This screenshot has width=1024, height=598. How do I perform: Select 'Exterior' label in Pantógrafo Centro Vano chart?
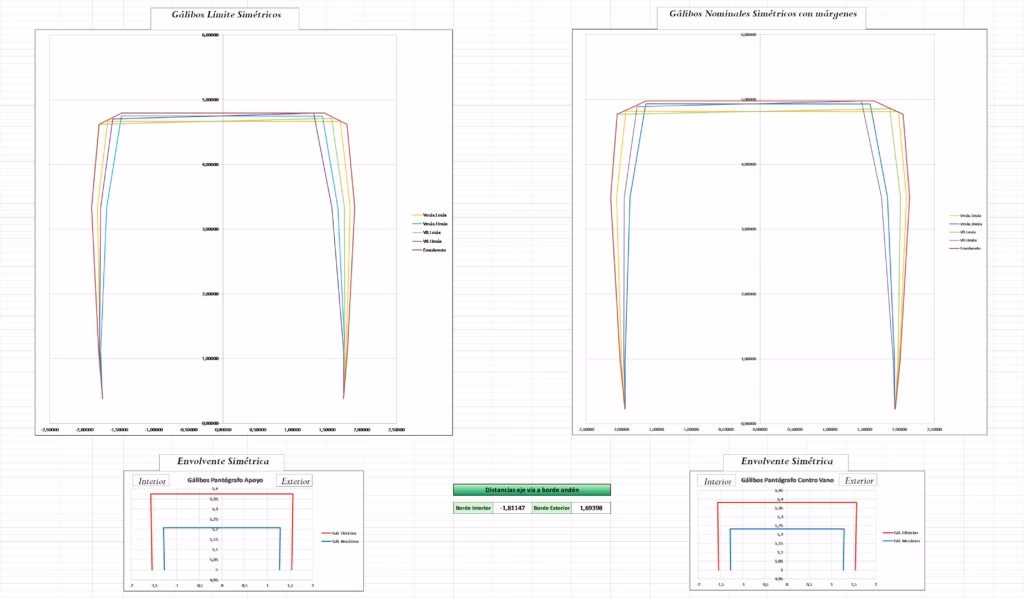859,481
